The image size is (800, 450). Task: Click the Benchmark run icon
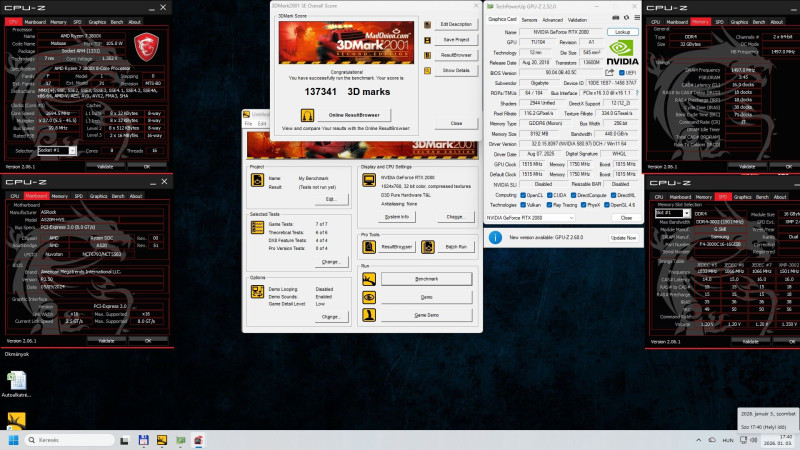tap(369, 279)
